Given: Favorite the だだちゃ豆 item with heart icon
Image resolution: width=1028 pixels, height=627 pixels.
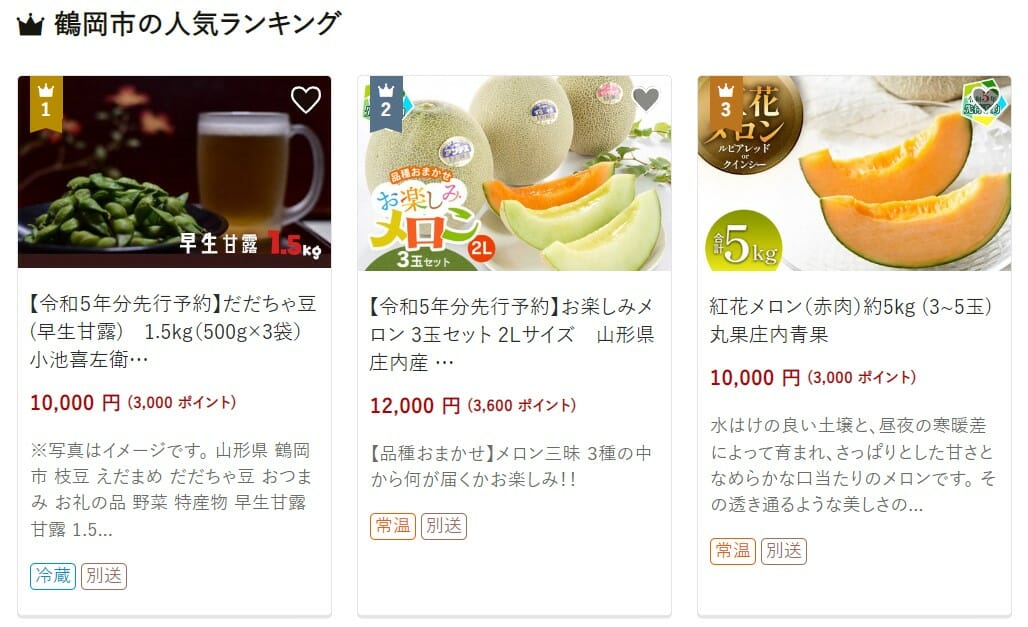Looking at the screenshot, I should [x=306, y=100].
